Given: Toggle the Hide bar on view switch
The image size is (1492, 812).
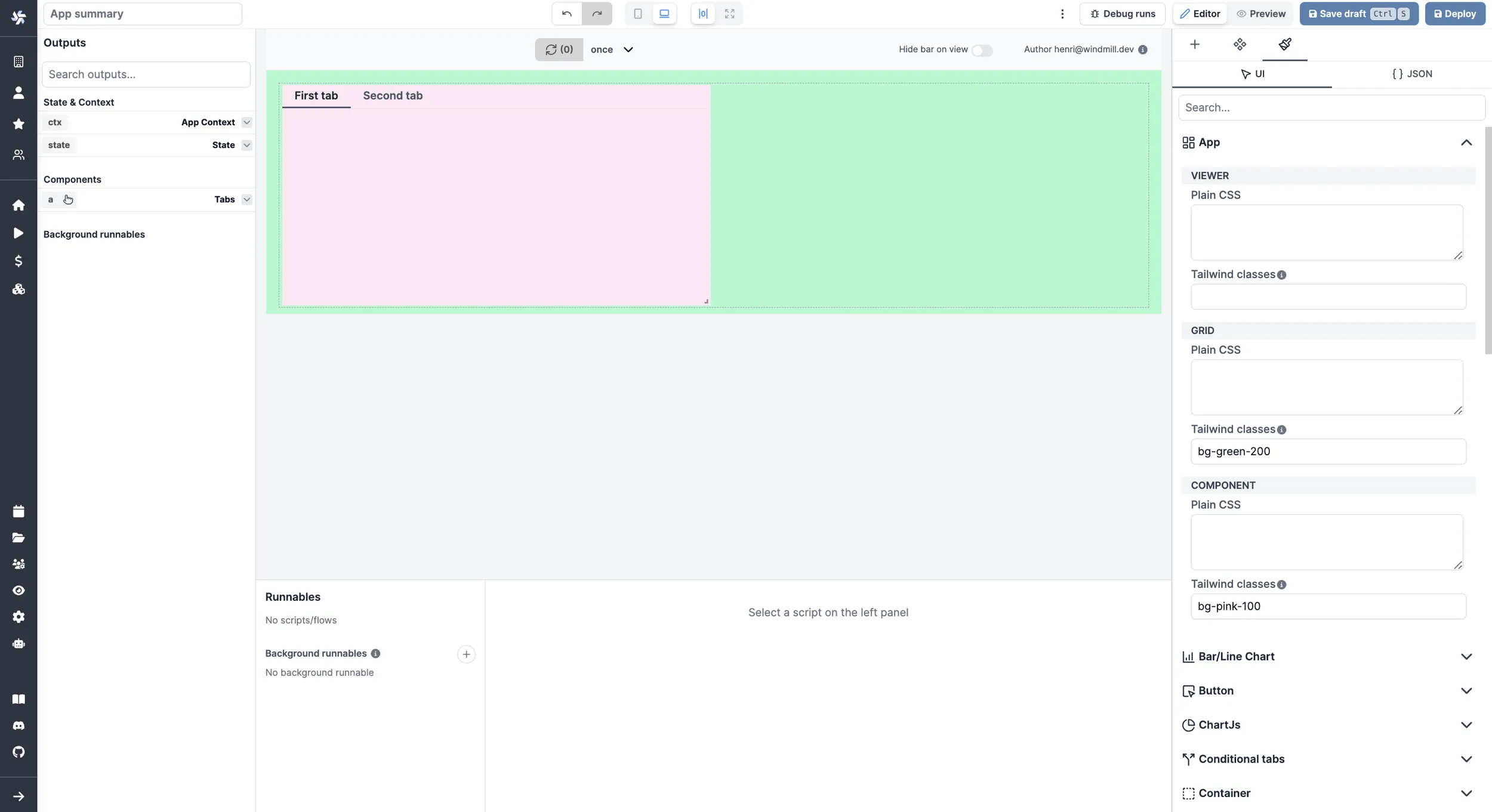Looking at the screenshot, I should 982,51.
